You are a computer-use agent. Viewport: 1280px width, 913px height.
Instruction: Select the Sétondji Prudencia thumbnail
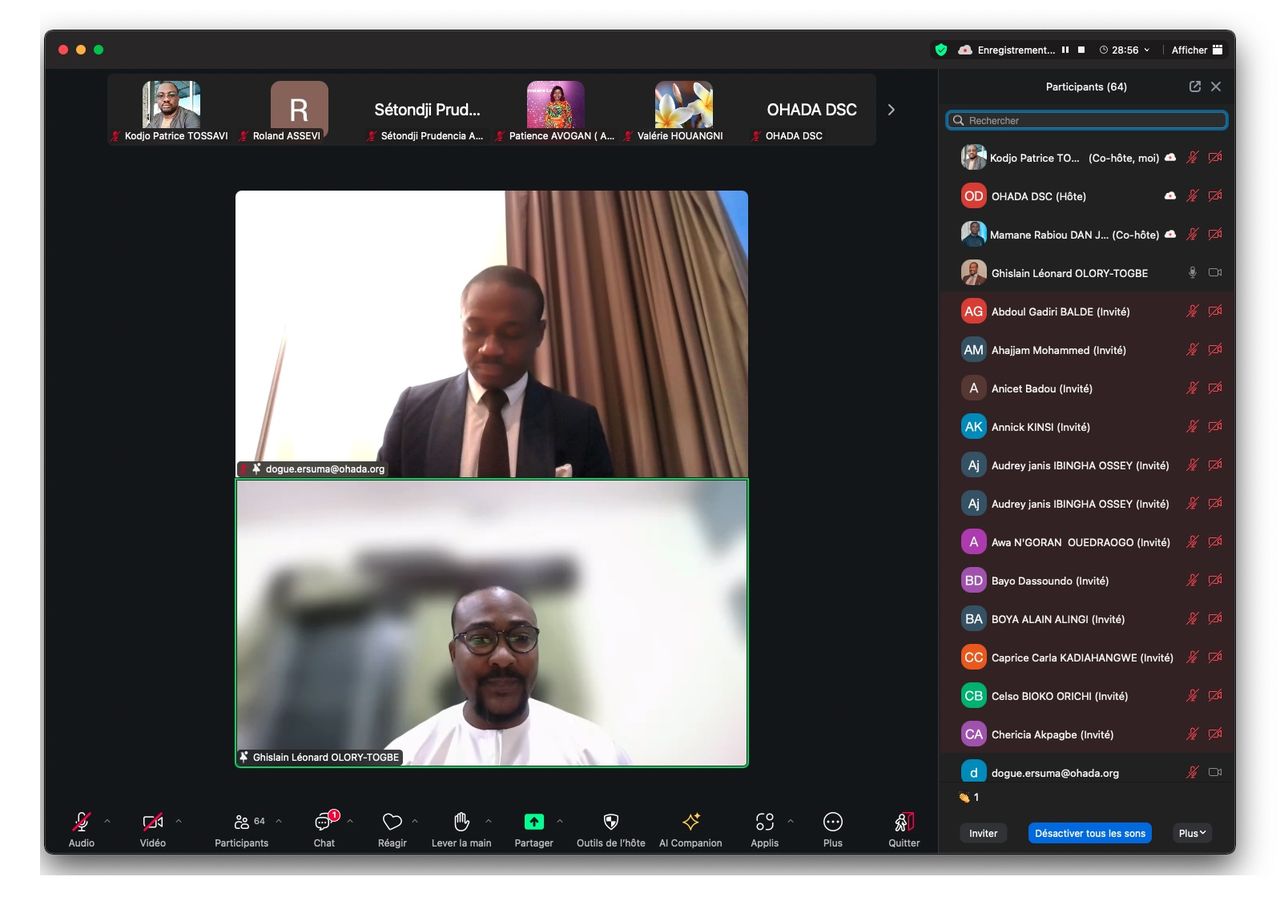click(427, 110)
